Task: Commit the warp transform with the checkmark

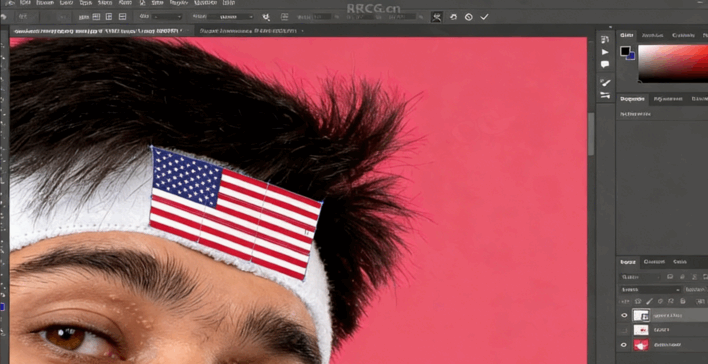Action: point(484,17)
